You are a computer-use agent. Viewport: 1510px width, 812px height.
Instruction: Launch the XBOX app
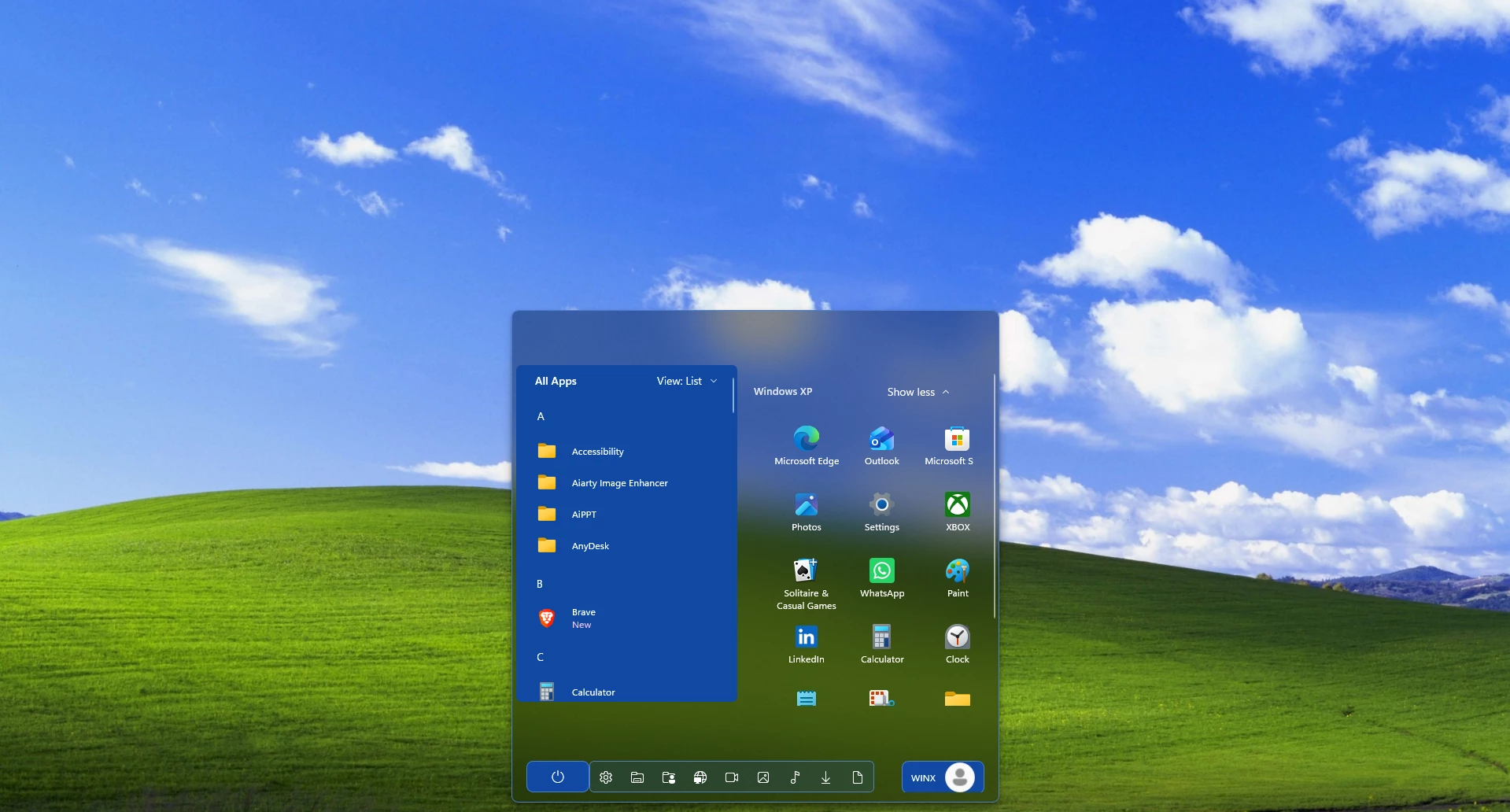(x=958, y=511)
